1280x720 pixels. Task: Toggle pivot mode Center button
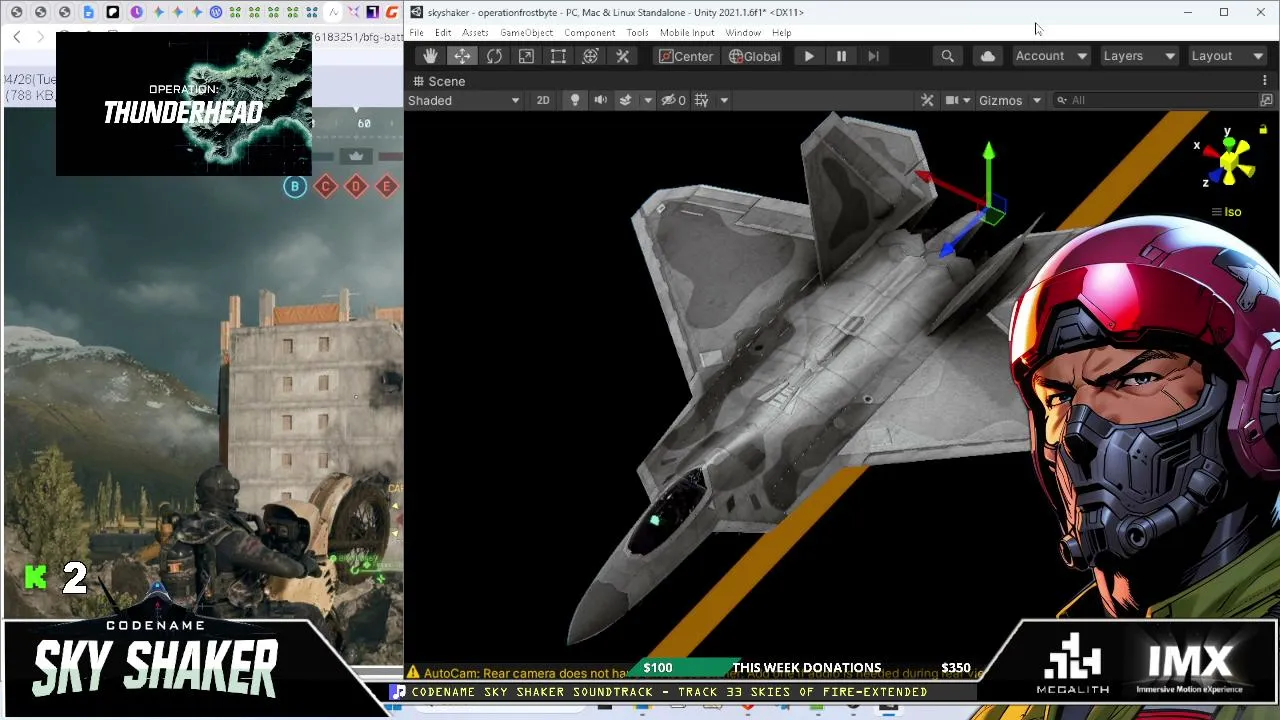(x=686, y=56)
